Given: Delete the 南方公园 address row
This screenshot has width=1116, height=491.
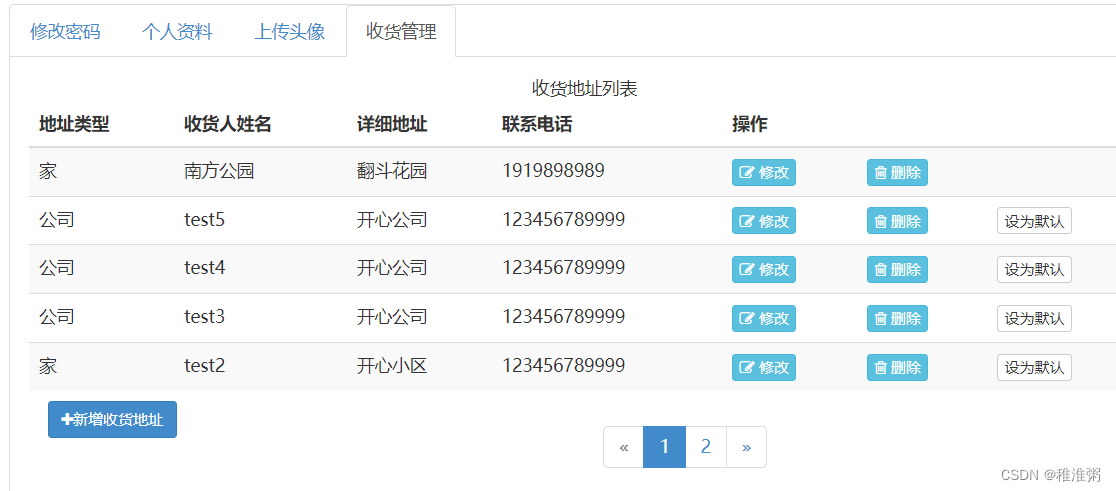Looking at the screenshot, I should coord(897,172).
